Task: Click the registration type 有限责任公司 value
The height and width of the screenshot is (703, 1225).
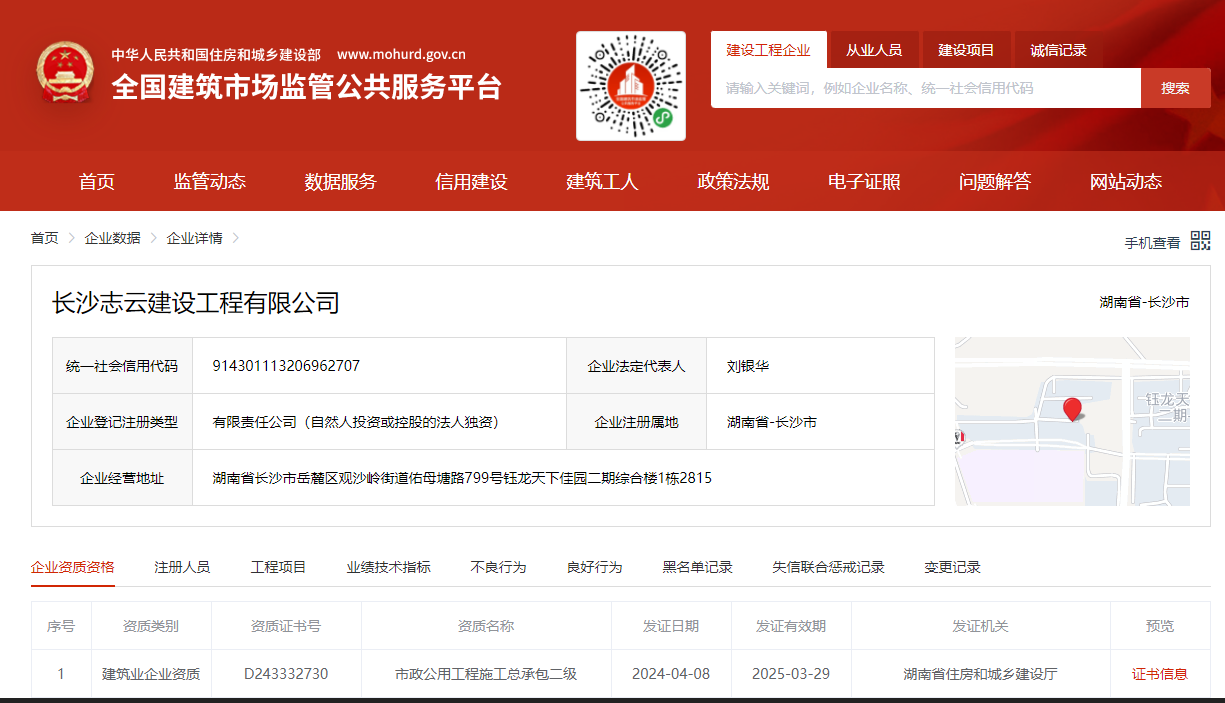Action: point(355,422)
